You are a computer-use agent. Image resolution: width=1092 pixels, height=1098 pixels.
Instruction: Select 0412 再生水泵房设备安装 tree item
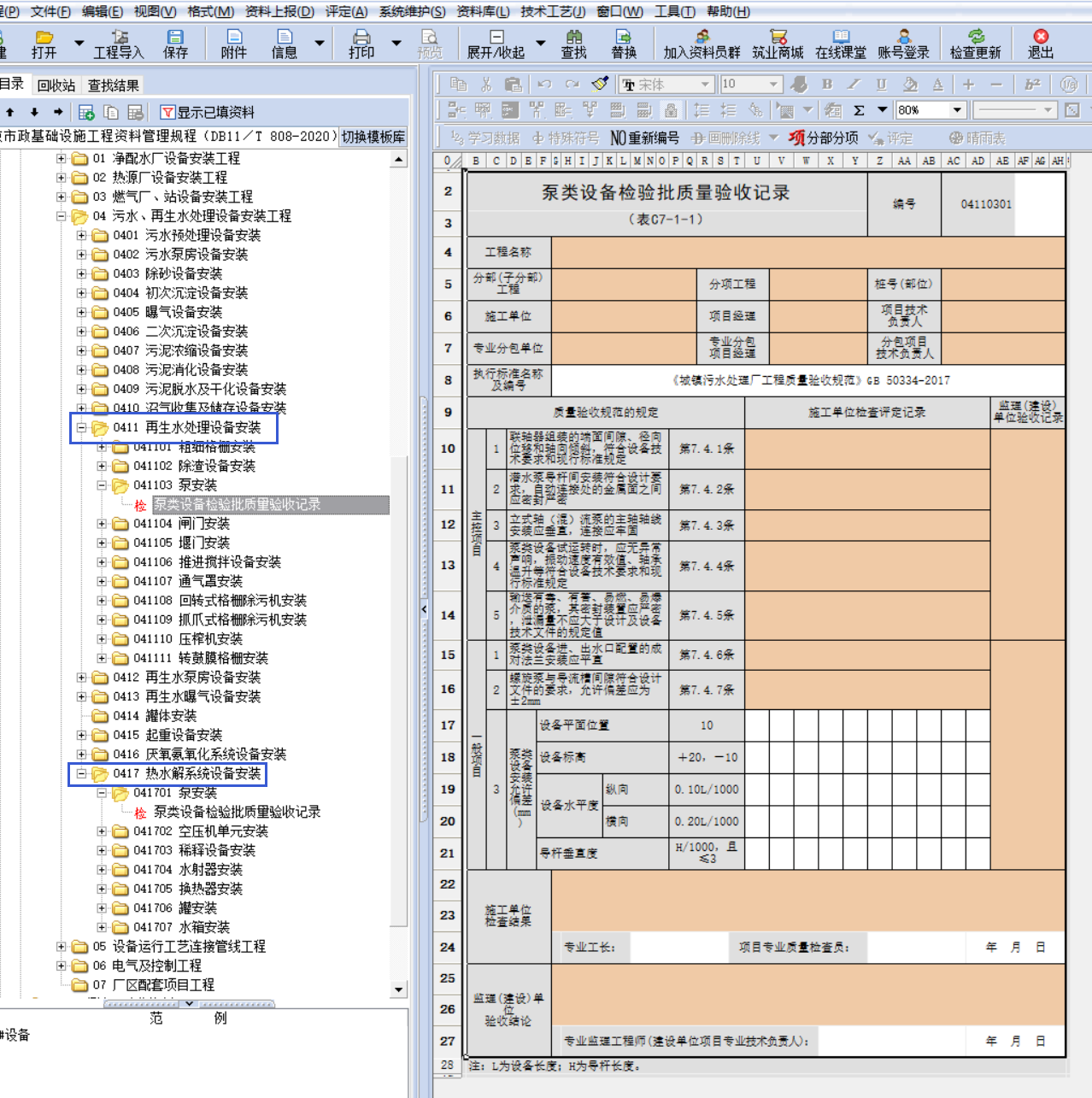186,678
